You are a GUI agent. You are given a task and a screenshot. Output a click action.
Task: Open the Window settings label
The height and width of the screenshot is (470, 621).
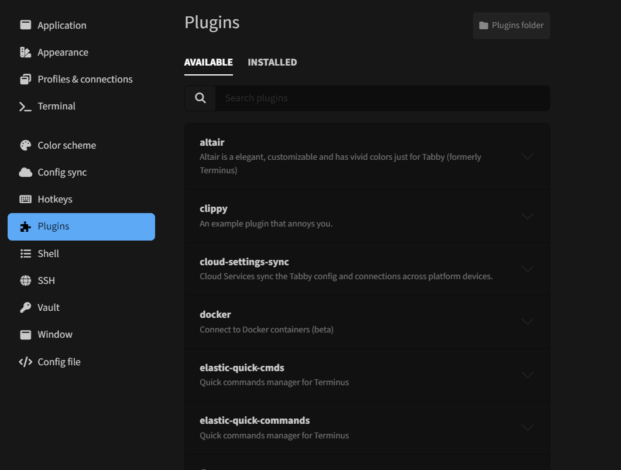click(55, 335)
